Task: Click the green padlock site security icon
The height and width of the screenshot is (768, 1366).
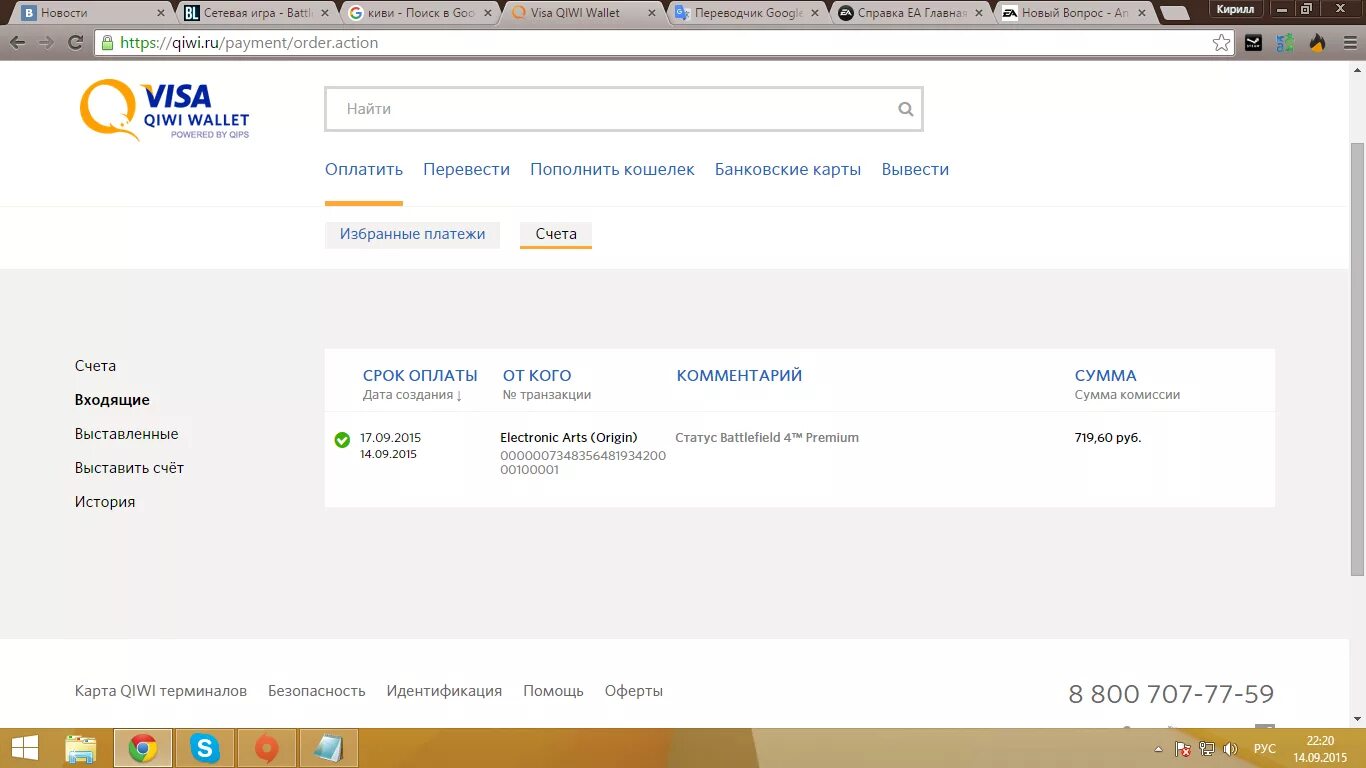Action: (x=107, y=43)
